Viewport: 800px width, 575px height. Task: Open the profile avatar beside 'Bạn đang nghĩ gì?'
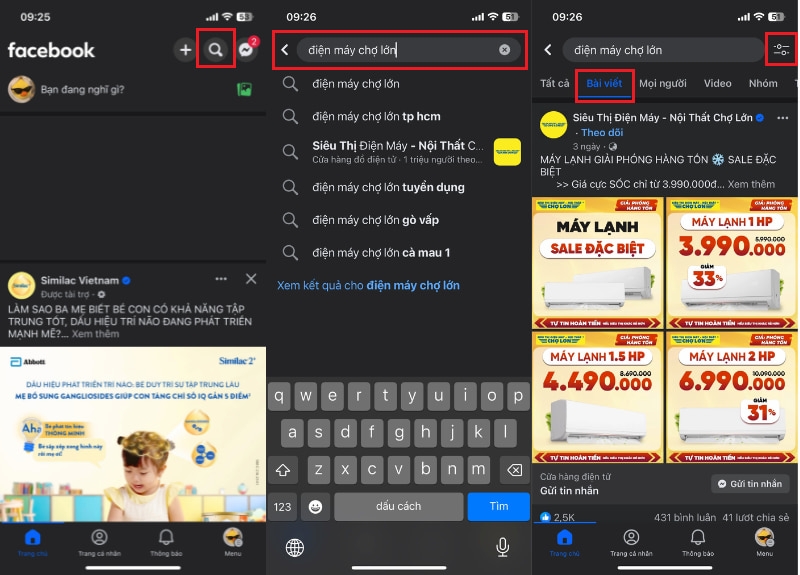pos(21,89)
